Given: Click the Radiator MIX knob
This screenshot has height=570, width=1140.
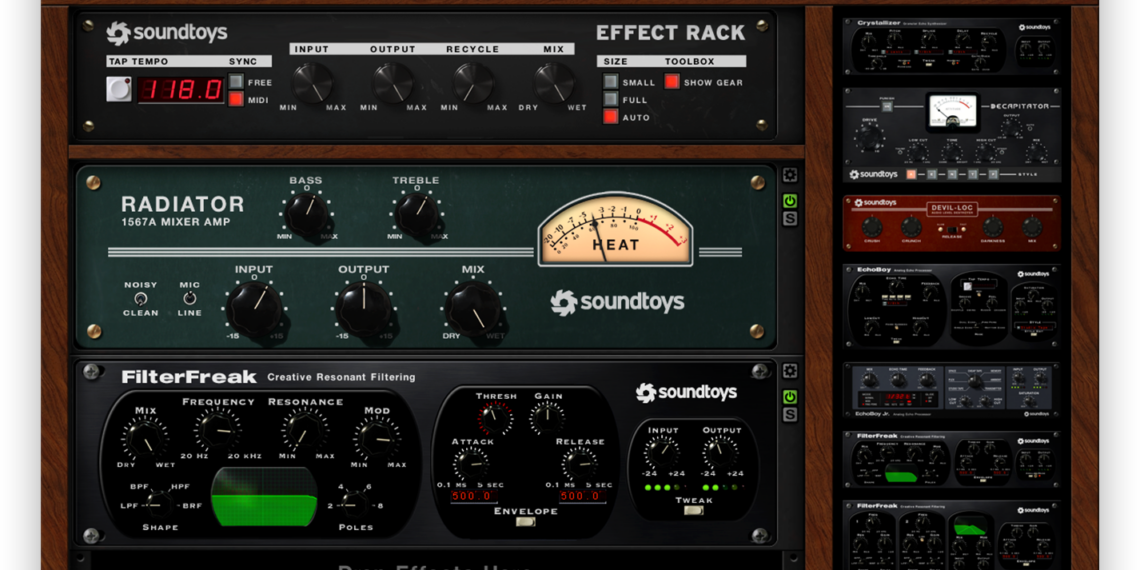Looking at the screenshot, I should pos(473,308).
